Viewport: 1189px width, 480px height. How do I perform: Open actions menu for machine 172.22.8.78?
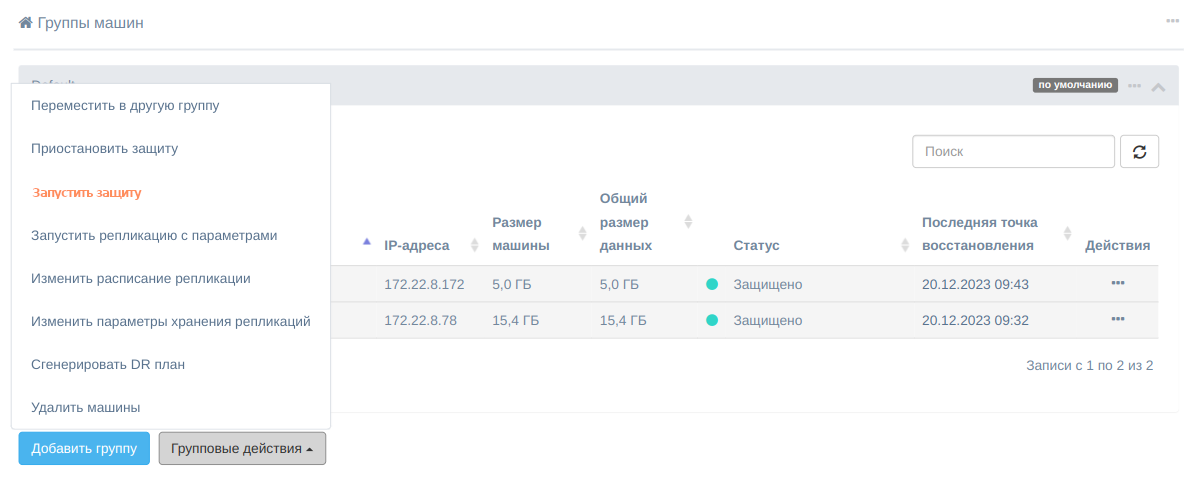(1118, 319)
